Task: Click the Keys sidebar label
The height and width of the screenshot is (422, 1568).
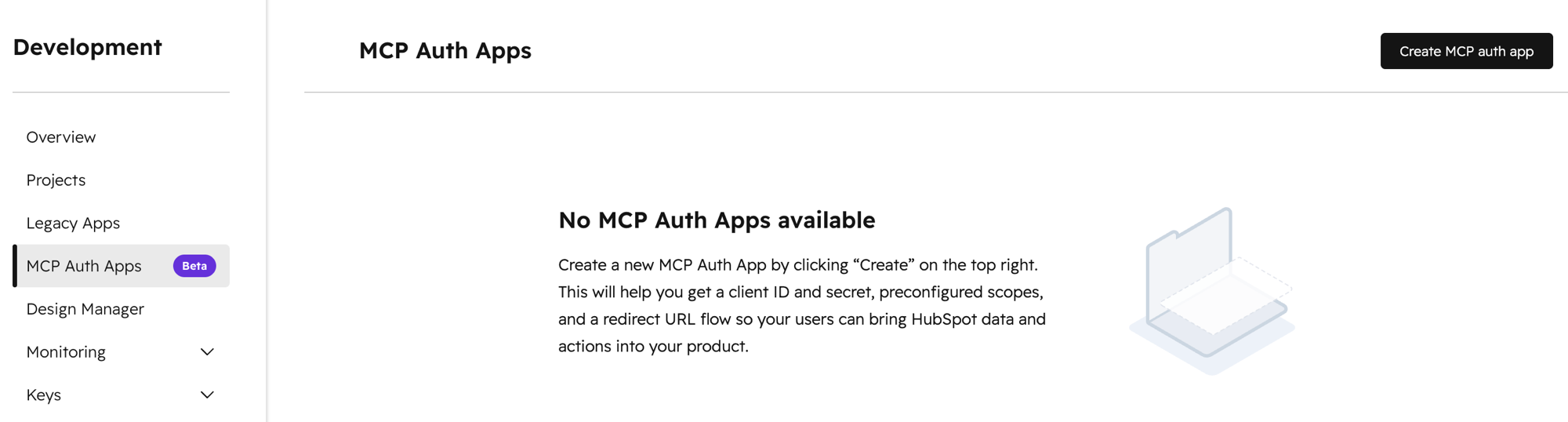Action: (44, 395)
